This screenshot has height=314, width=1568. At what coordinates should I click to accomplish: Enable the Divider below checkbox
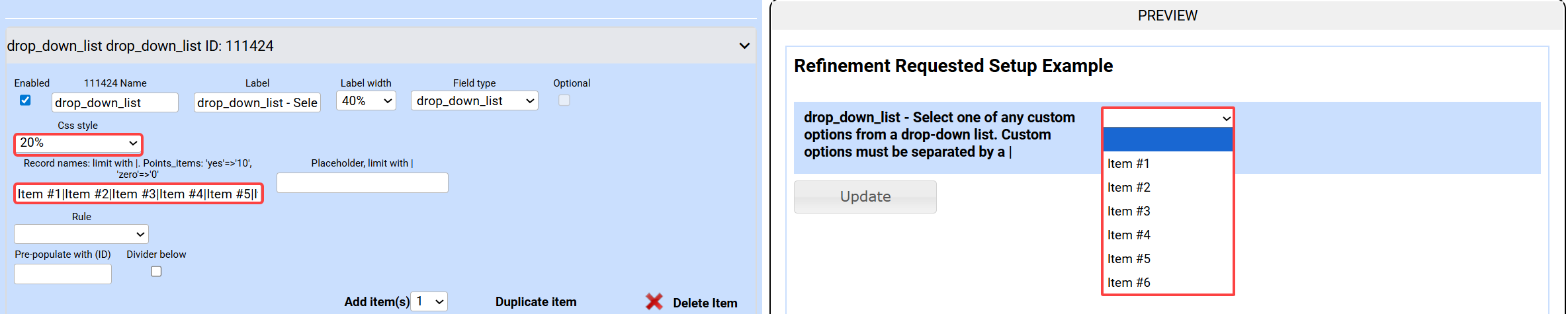(x=156, y=272)
